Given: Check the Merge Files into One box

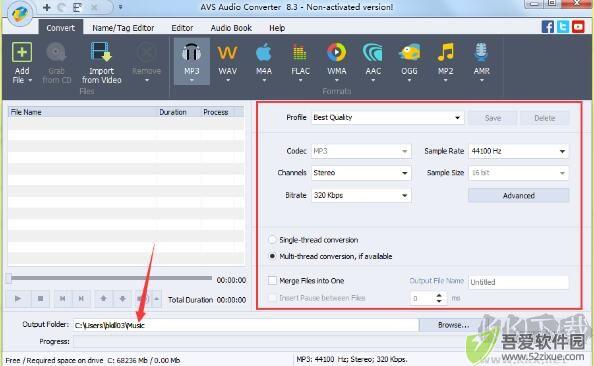Looking at the screenshot, I should pyautogui.click(x=272, y=280).
